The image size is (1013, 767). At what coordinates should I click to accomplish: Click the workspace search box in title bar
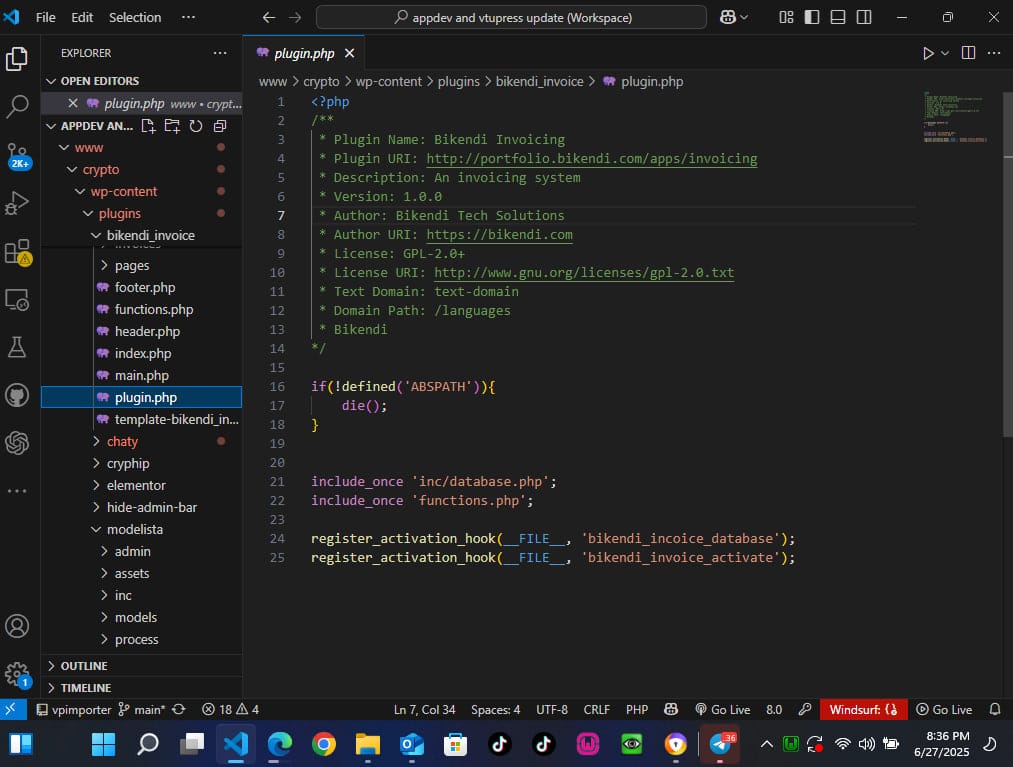pos(511,17)
